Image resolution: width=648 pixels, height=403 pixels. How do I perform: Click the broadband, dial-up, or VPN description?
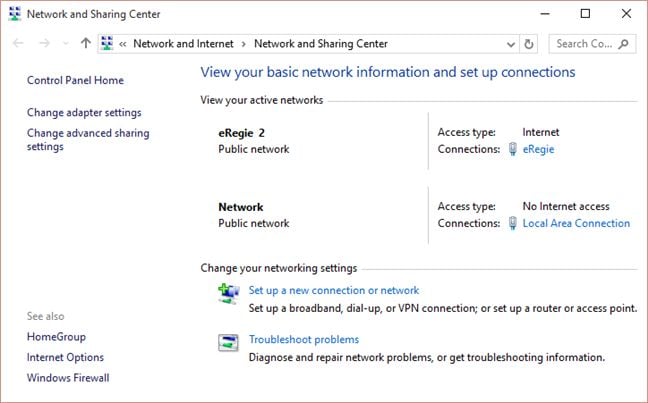point(443,308)
